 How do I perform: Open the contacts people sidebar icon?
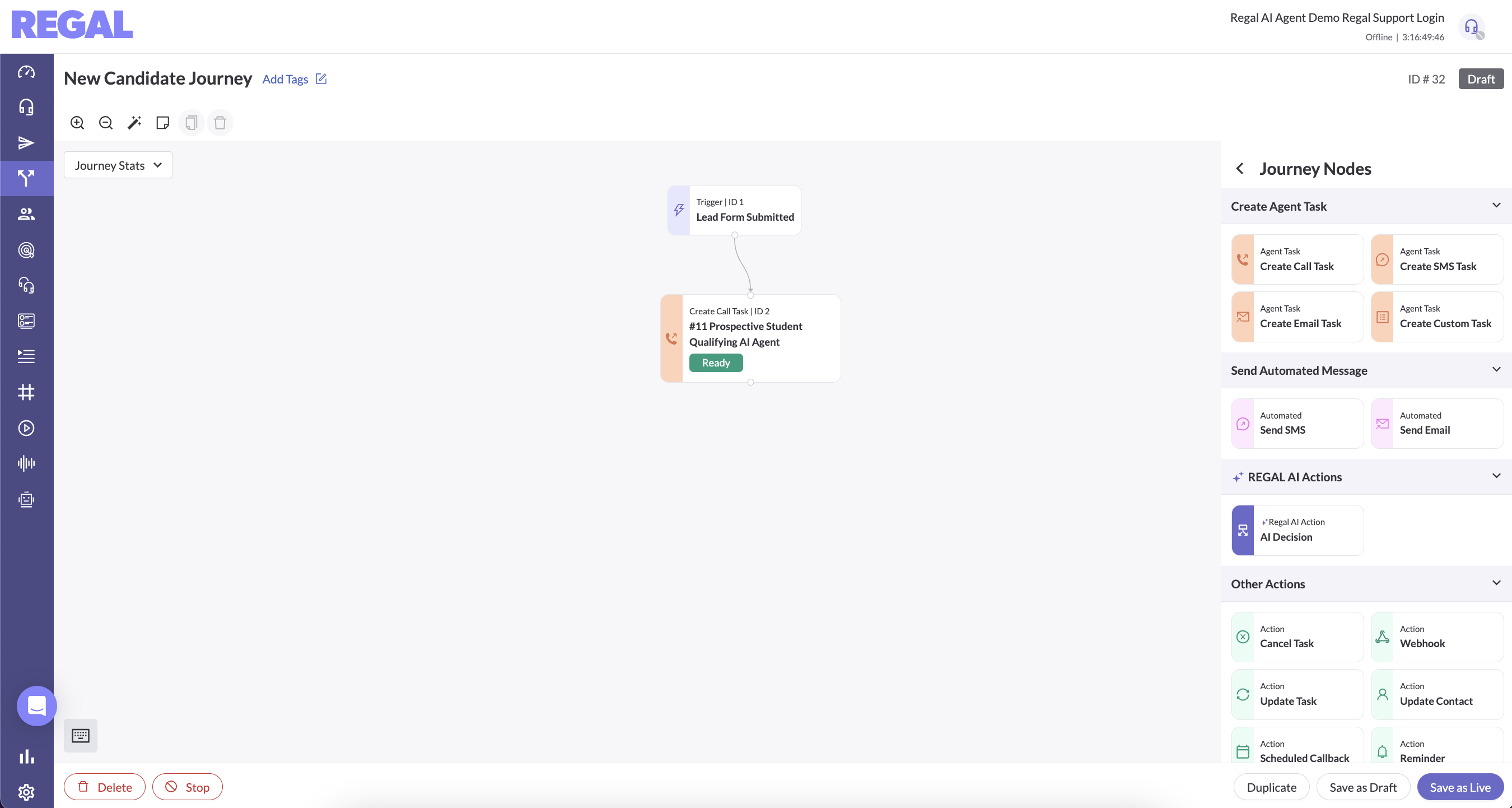[x=26, y=215]
